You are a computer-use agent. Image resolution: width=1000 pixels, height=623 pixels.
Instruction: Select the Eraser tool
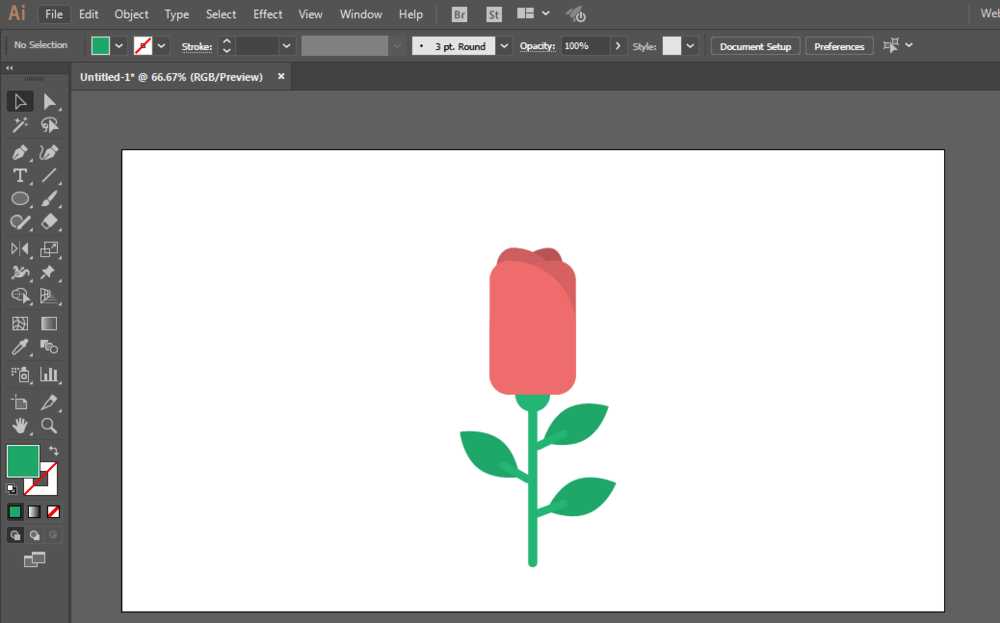click(49, 222)
